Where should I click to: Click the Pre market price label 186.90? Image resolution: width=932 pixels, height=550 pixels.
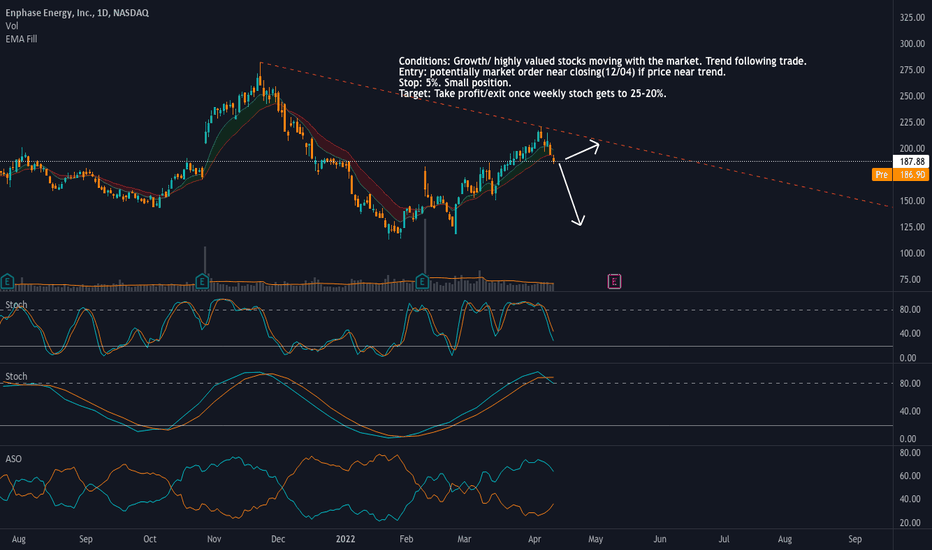(900, 174)
